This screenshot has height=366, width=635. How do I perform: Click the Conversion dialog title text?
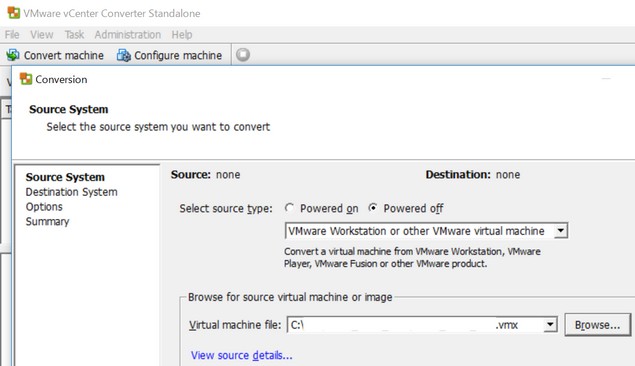tap(61, 79)
